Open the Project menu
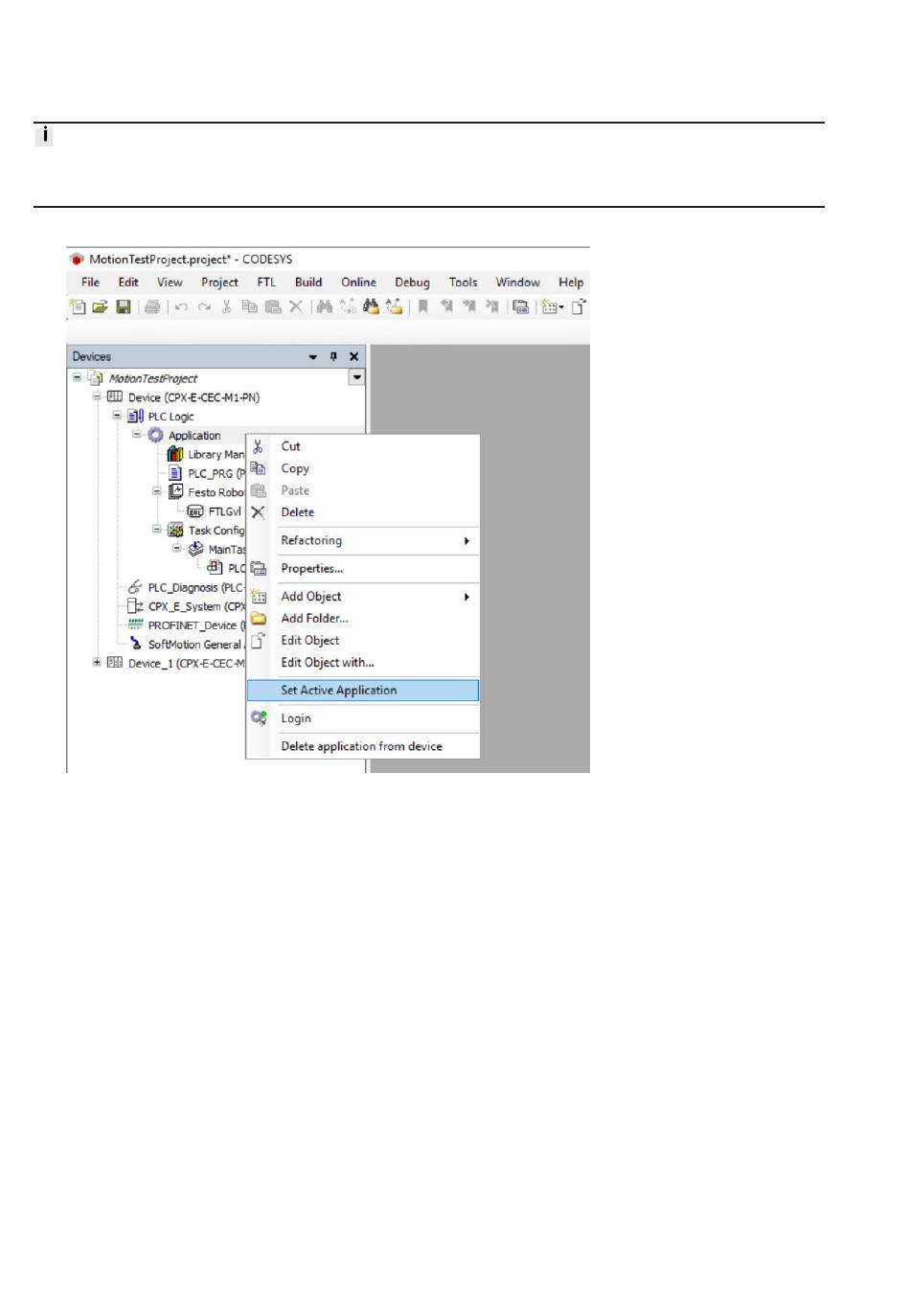 tap(219, 283)
